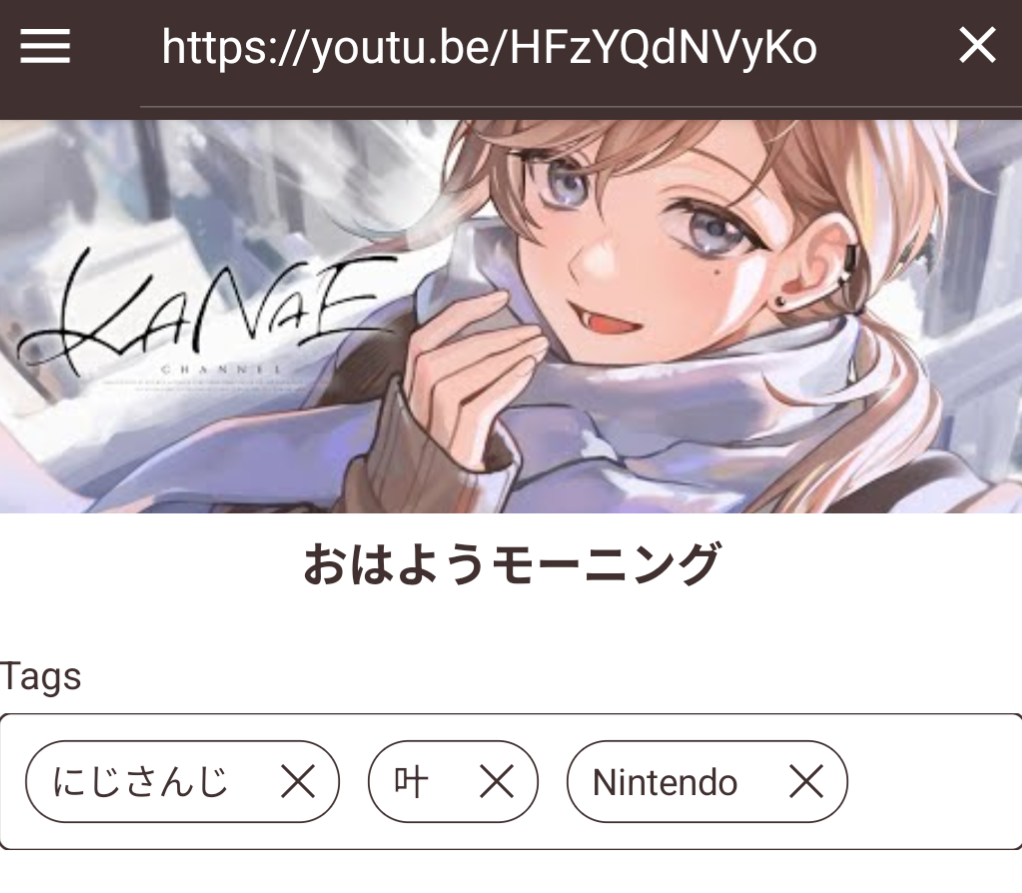Click empty space in the Tags box

coord(932,782)
